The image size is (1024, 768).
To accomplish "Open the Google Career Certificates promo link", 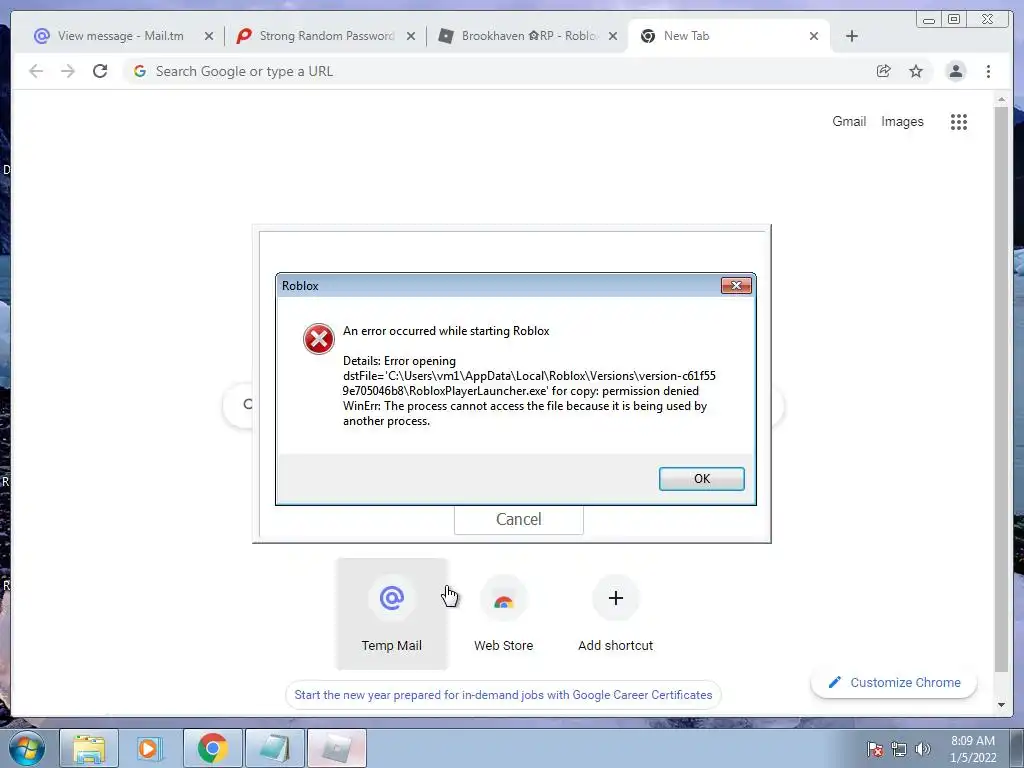I will pyautogui.click(x=503, y=695).
